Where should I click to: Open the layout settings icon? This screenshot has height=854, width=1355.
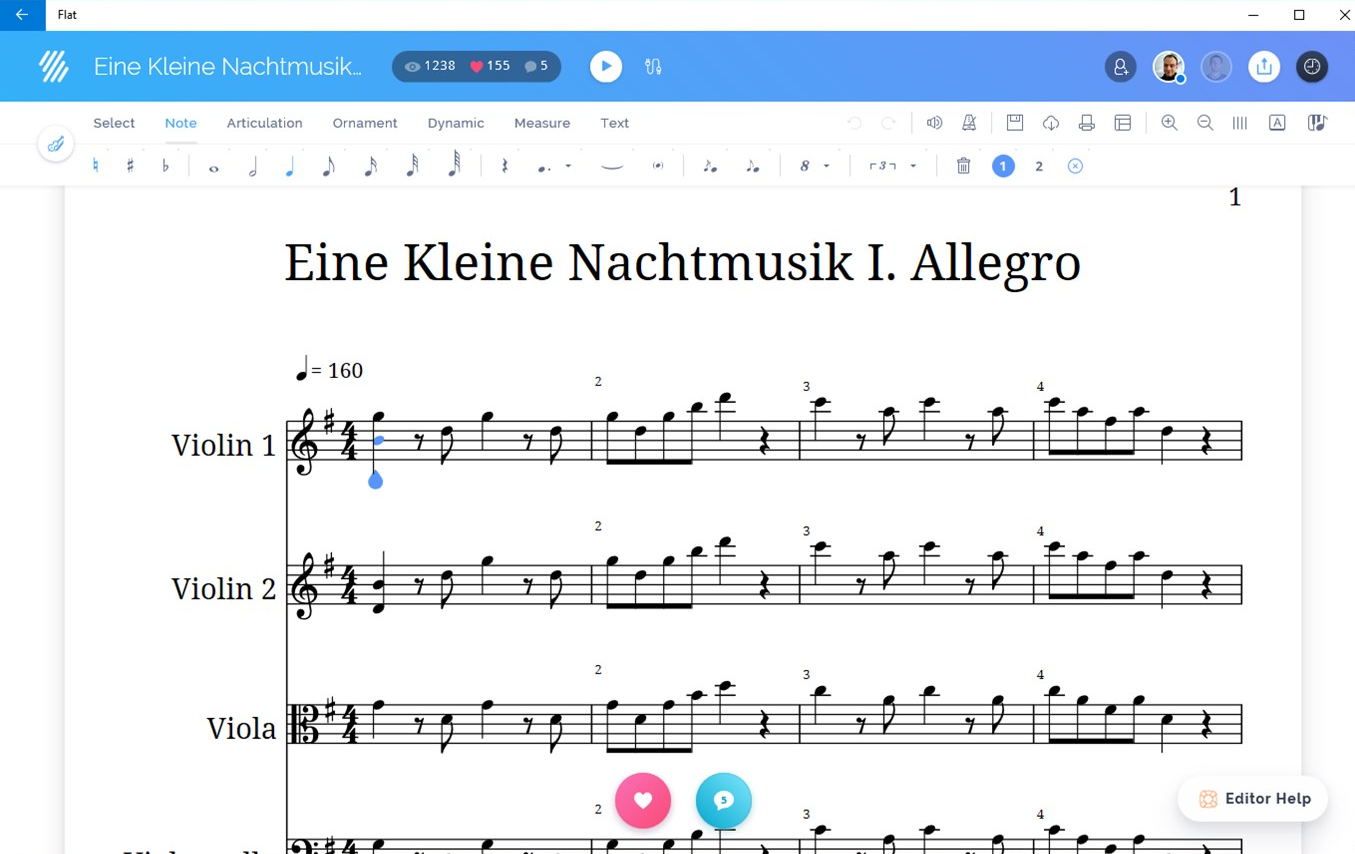pos(1123,123)
